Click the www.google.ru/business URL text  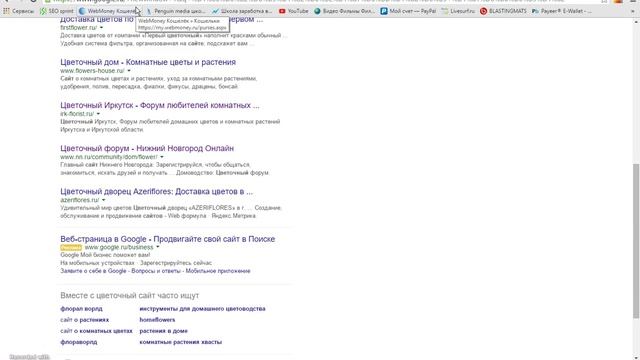pos(119,247)
